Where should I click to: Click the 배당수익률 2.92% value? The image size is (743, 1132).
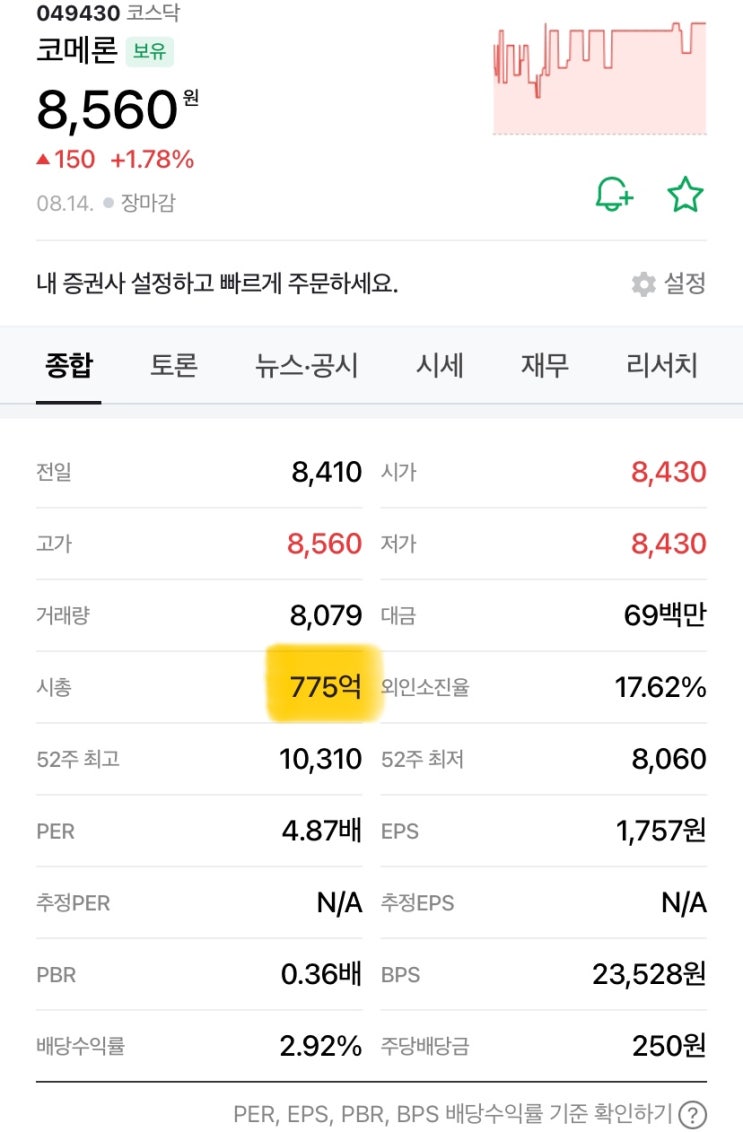320,1046
